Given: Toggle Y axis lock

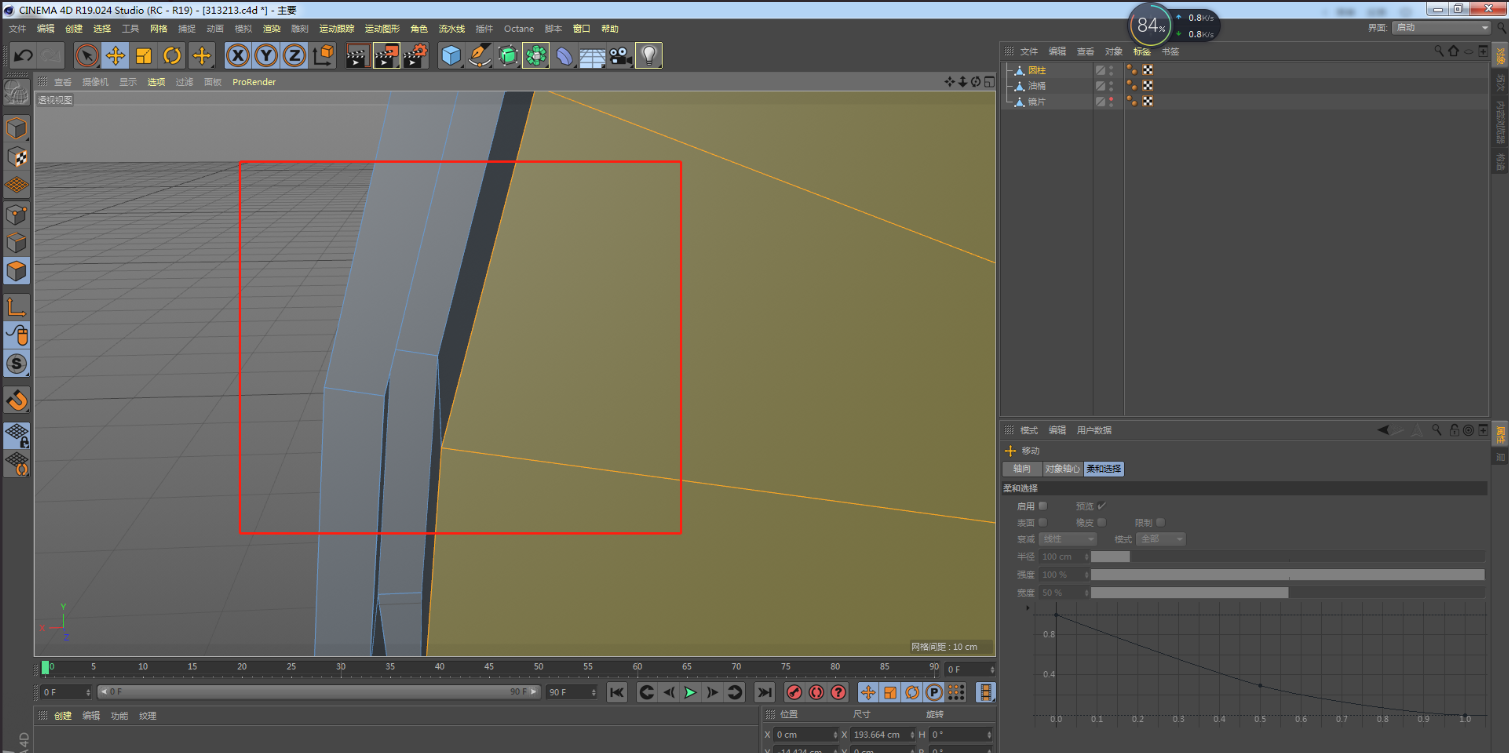Looking at the screenshot, I should 266,56.
